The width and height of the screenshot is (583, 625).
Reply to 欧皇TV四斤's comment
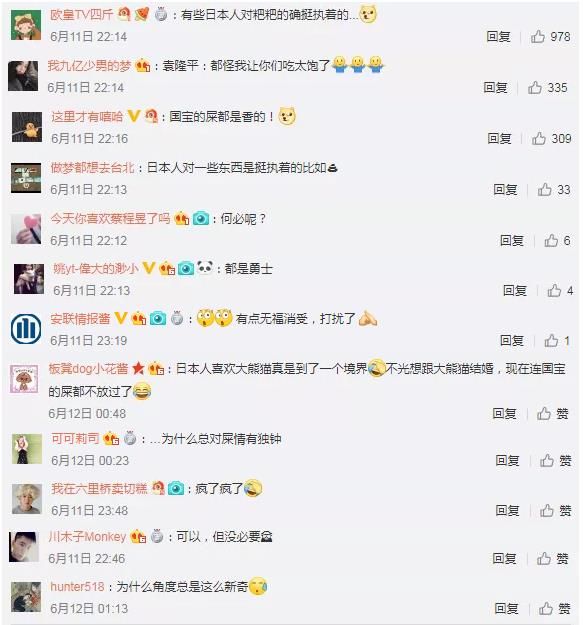tap(498, 37)
